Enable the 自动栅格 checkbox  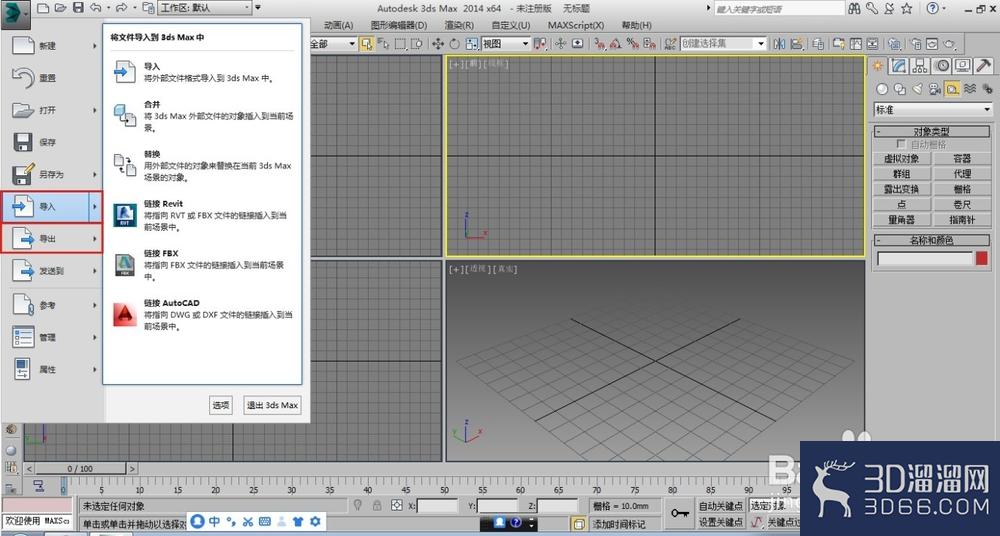[x=901, y=145]
